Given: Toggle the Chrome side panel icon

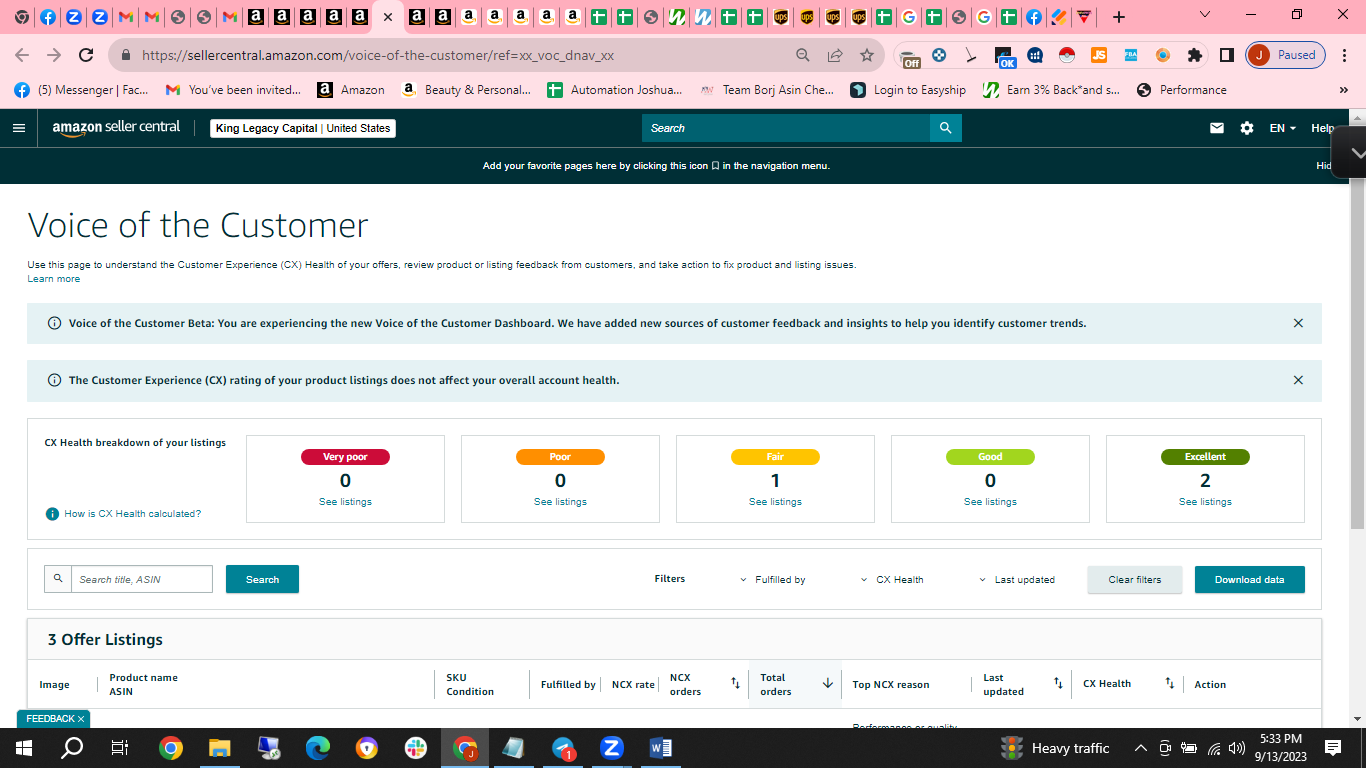Looking at the screenshot, I should (1226, 55).
